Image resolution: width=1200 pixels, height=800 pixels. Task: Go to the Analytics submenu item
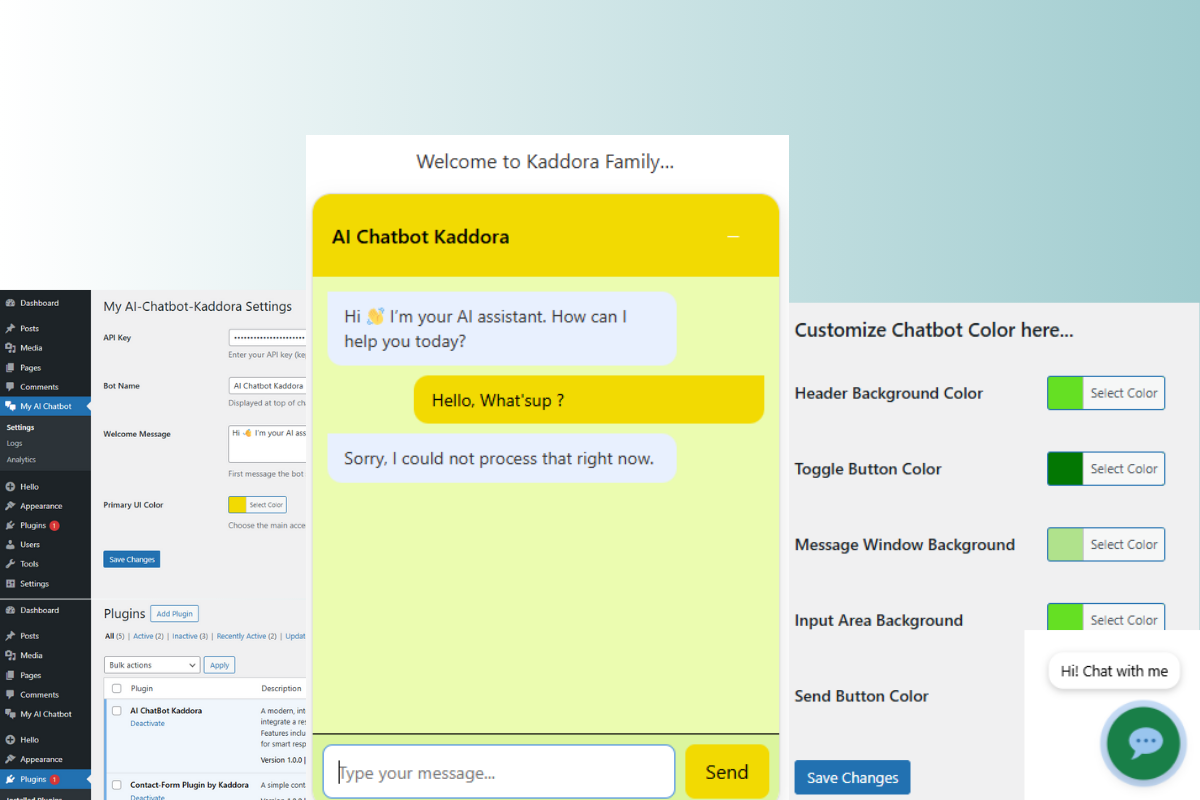coord(21,460)
